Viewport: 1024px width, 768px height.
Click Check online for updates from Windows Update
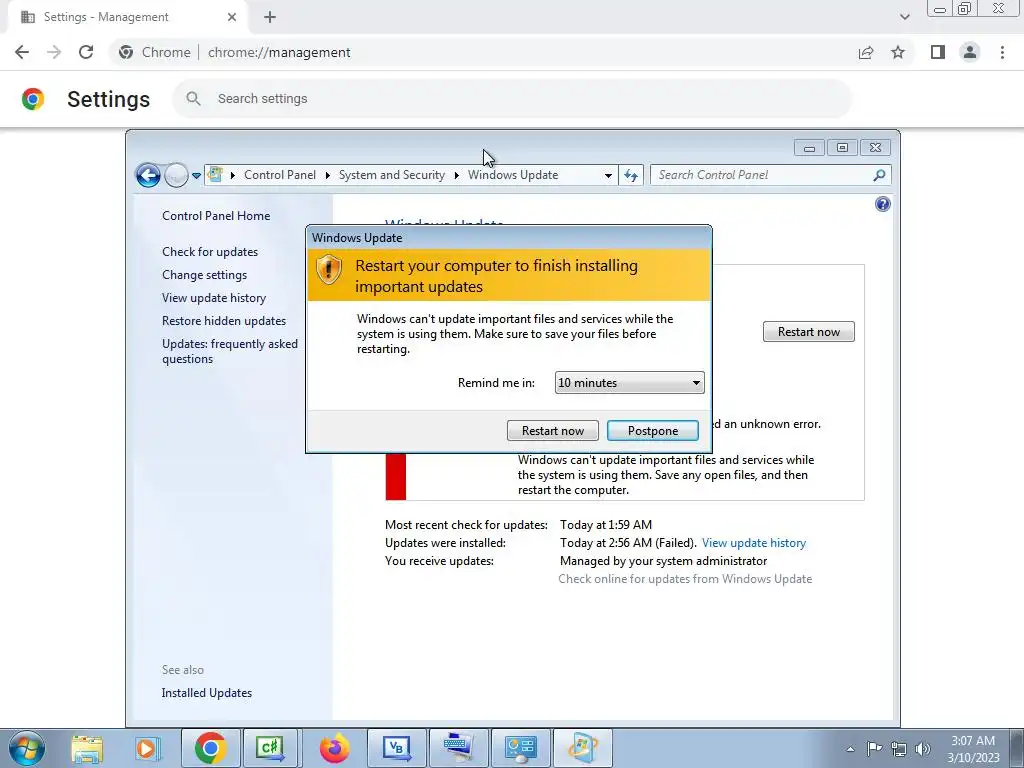(x=685, y=579)
